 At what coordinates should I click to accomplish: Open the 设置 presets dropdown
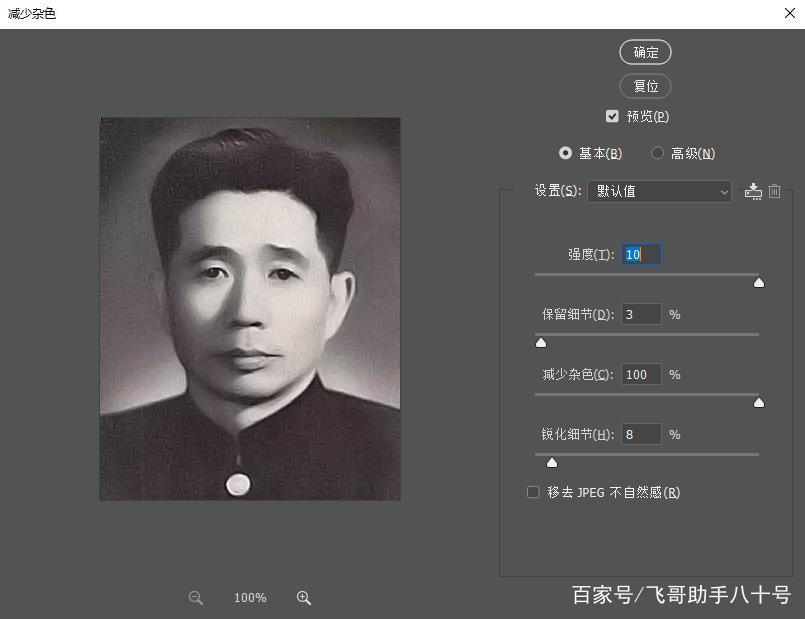click(x=660, y=191)
